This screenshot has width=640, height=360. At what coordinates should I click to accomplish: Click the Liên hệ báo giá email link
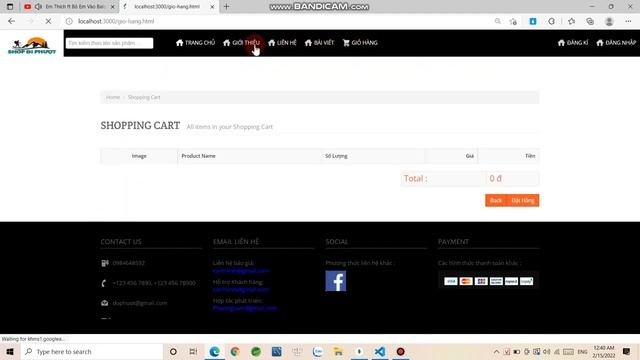(x=241, y=271)
